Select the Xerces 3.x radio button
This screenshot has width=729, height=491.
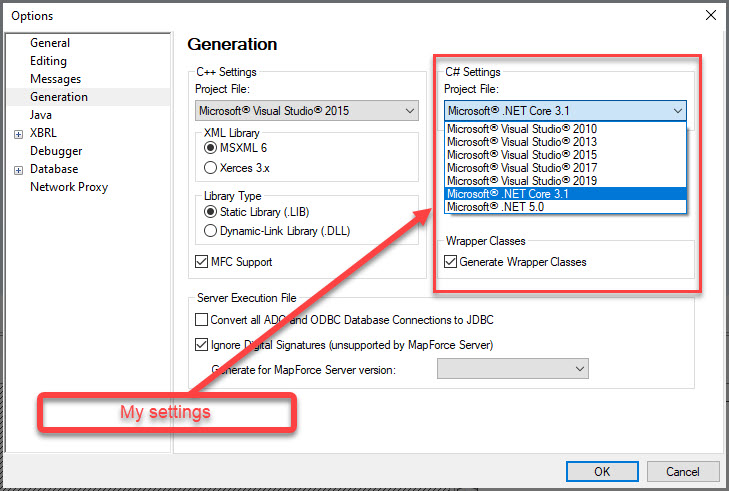(x=210, y=167)
